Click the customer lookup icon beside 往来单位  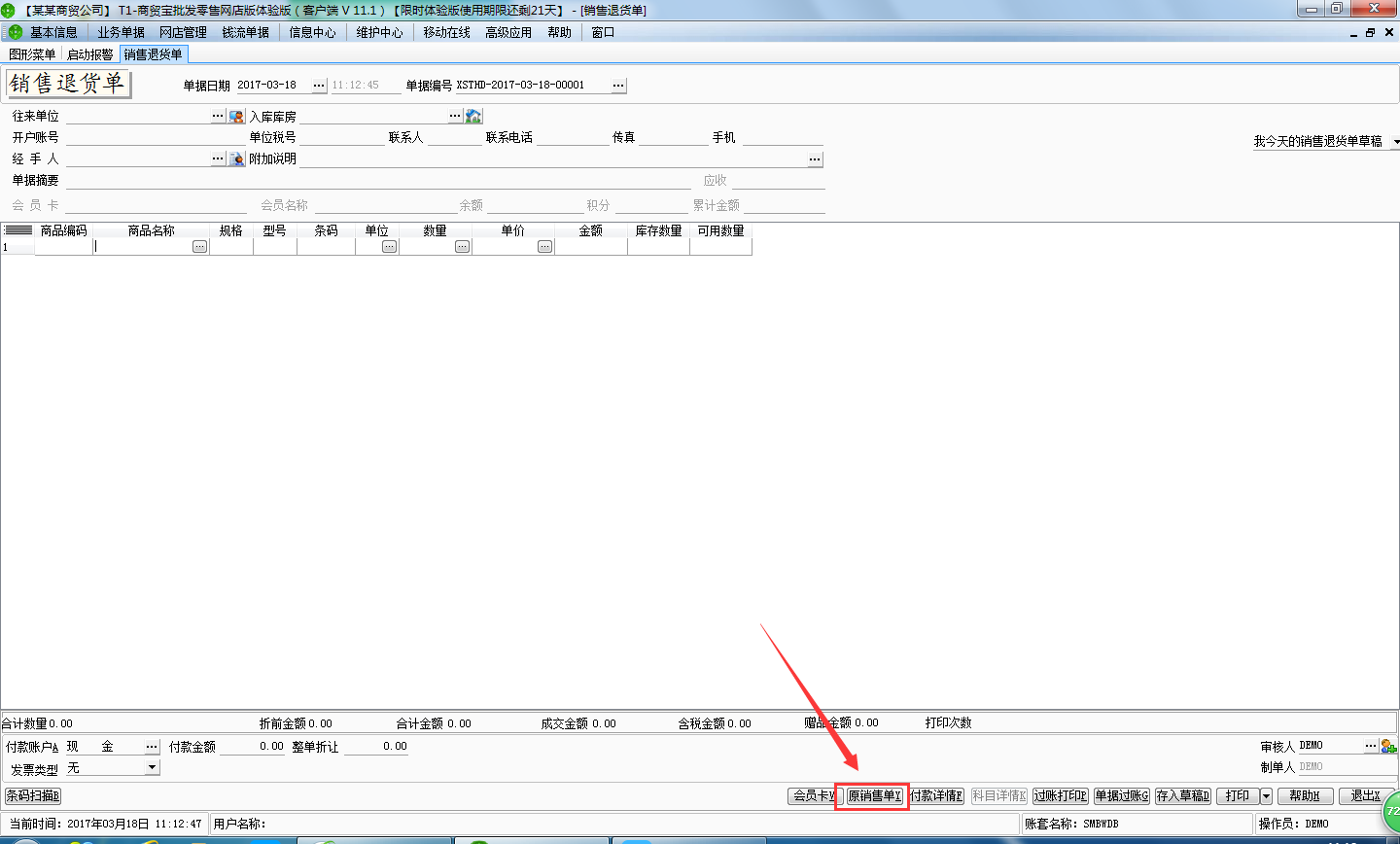click(x=236, y=117)
